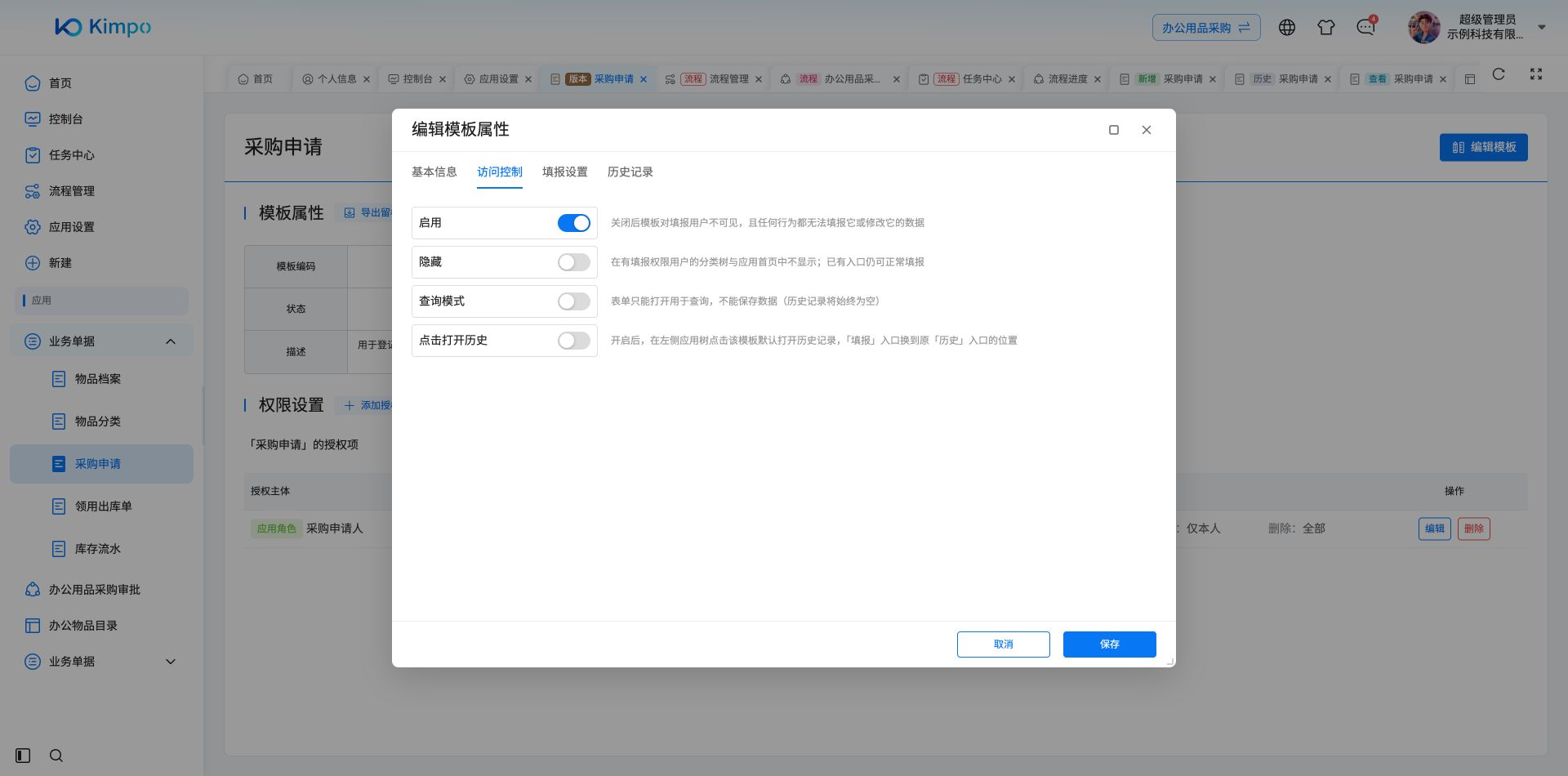The height and width of the screenshot is (776, 1568).
Task: Open the 填报设置 tab
Action: (x=565, y=172)
